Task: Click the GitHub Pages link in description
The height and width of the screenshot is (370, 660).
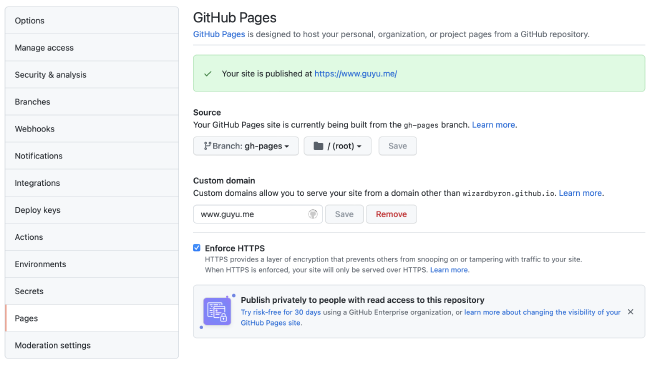Action: (x=219, y=34)
